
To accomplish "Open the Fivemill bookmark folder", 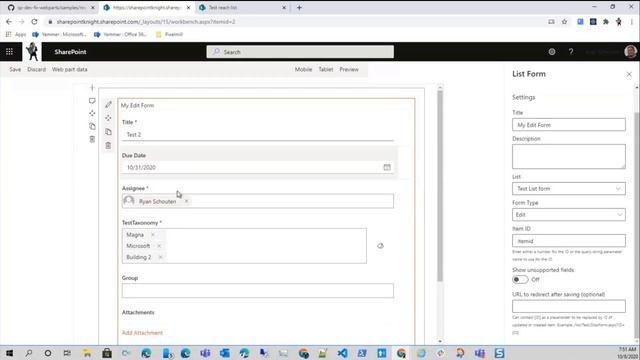I will (169, 34).
